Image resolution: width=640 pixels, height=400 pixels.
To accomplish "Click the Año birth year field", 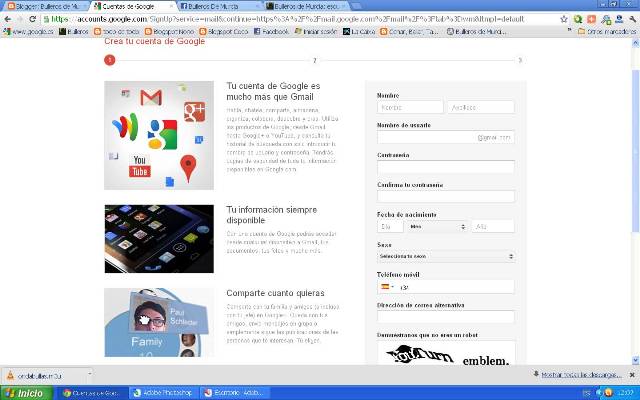I will pos(493,227).
